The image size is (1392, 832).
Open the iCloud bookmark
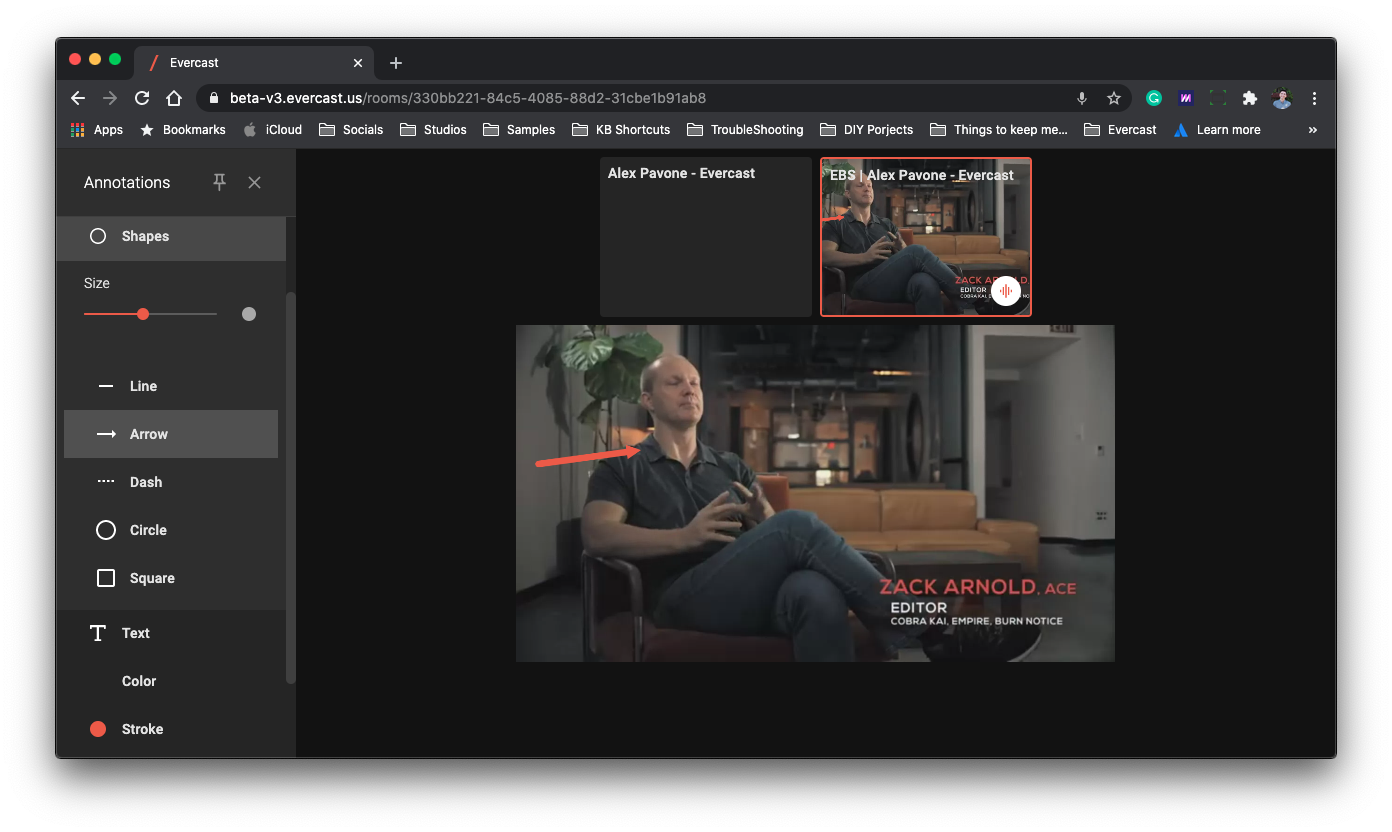click(272, 130)
